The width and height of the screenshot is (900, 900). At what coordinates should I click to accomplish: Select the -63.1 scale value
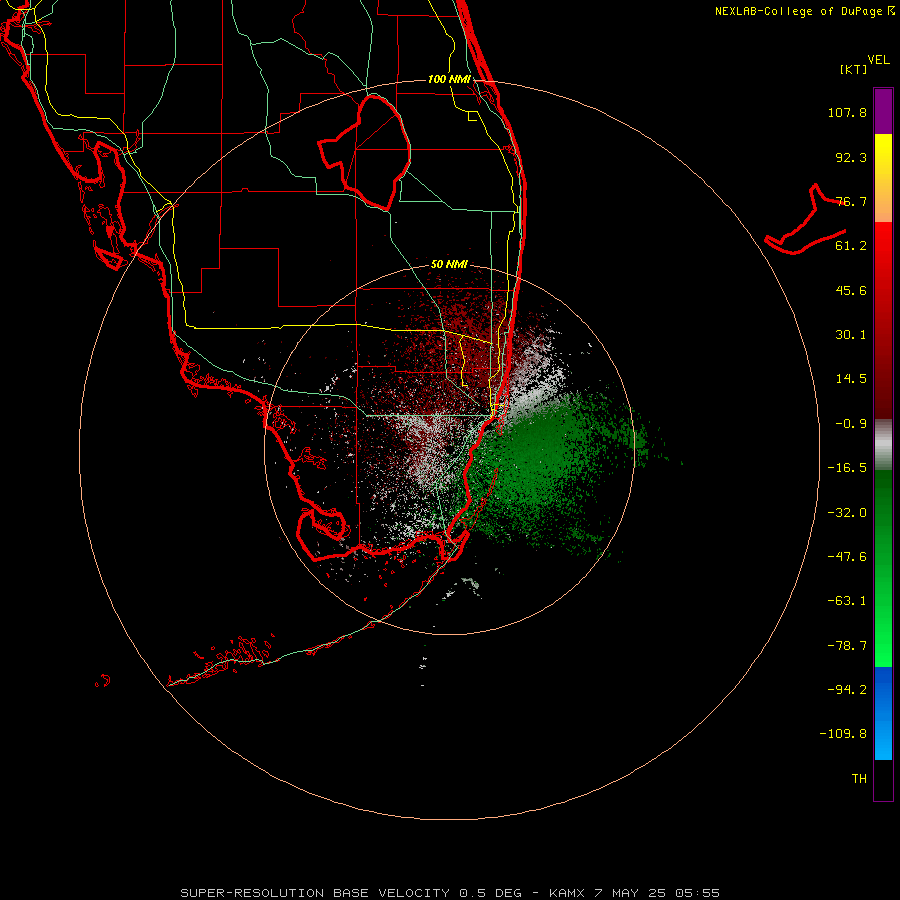click(847, 601)
